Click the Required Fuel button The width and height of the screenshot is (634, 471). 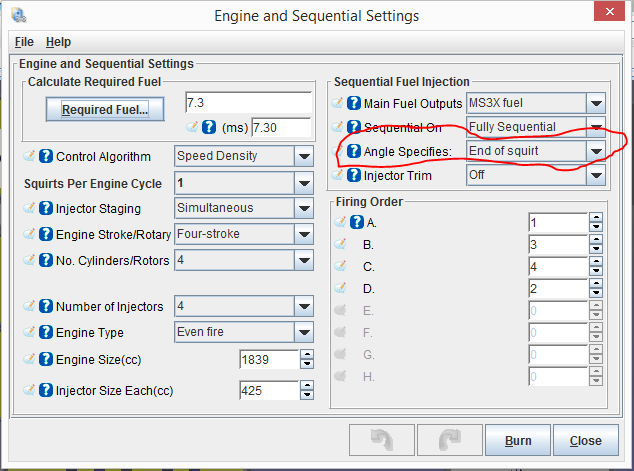pos(104,110)
